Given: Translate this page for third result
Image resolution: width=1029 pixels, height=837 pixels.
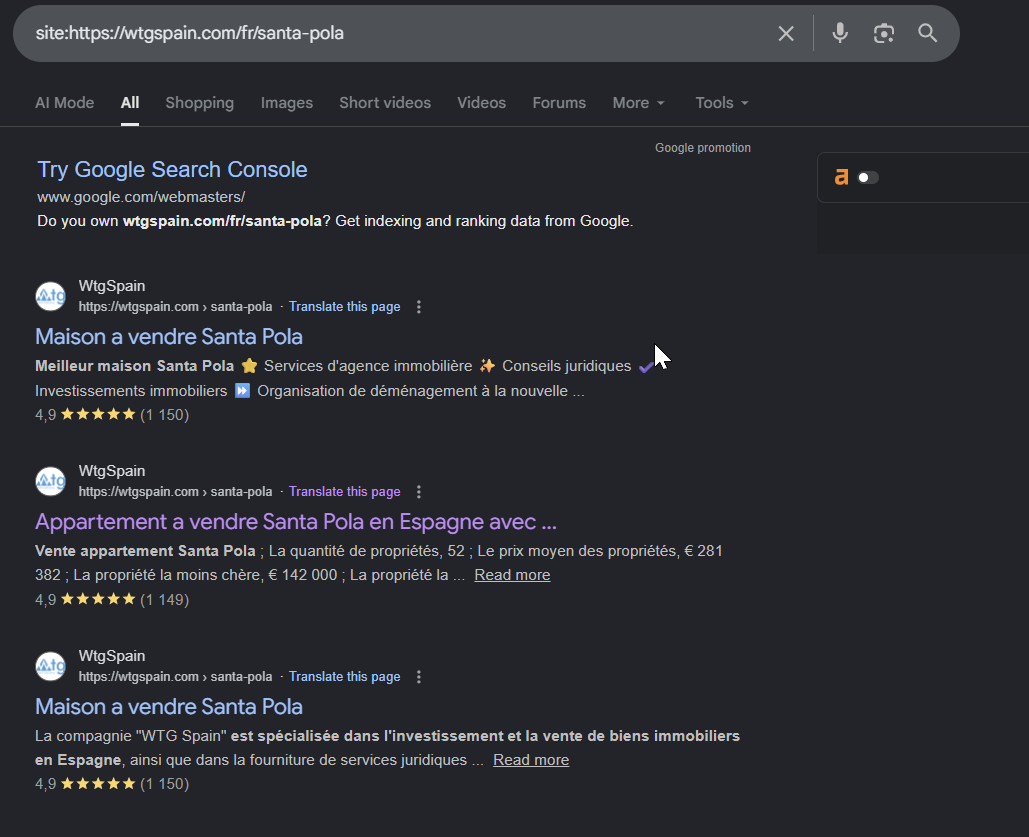Looking at the screenshot, I should 345,677.
